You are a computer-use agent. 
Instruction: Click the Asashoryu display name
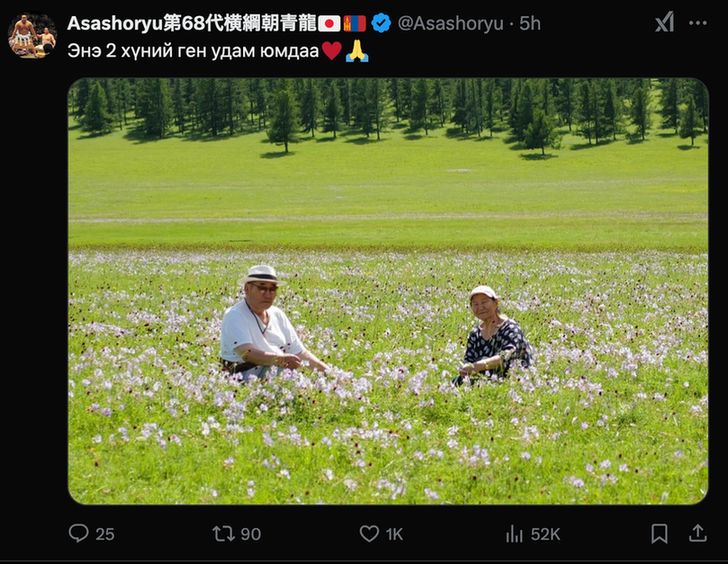[x=192, y=23]
